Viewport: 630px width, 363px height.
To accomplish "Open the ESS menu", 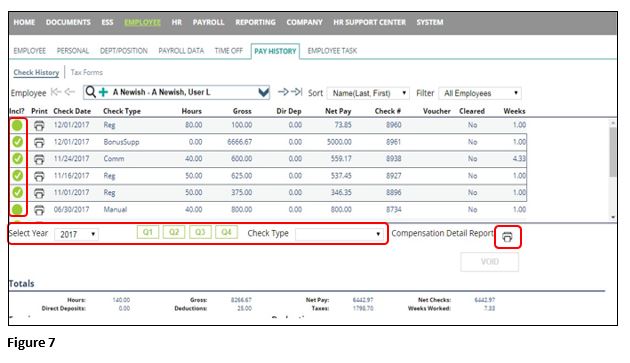I will click(x=107, y=23).
